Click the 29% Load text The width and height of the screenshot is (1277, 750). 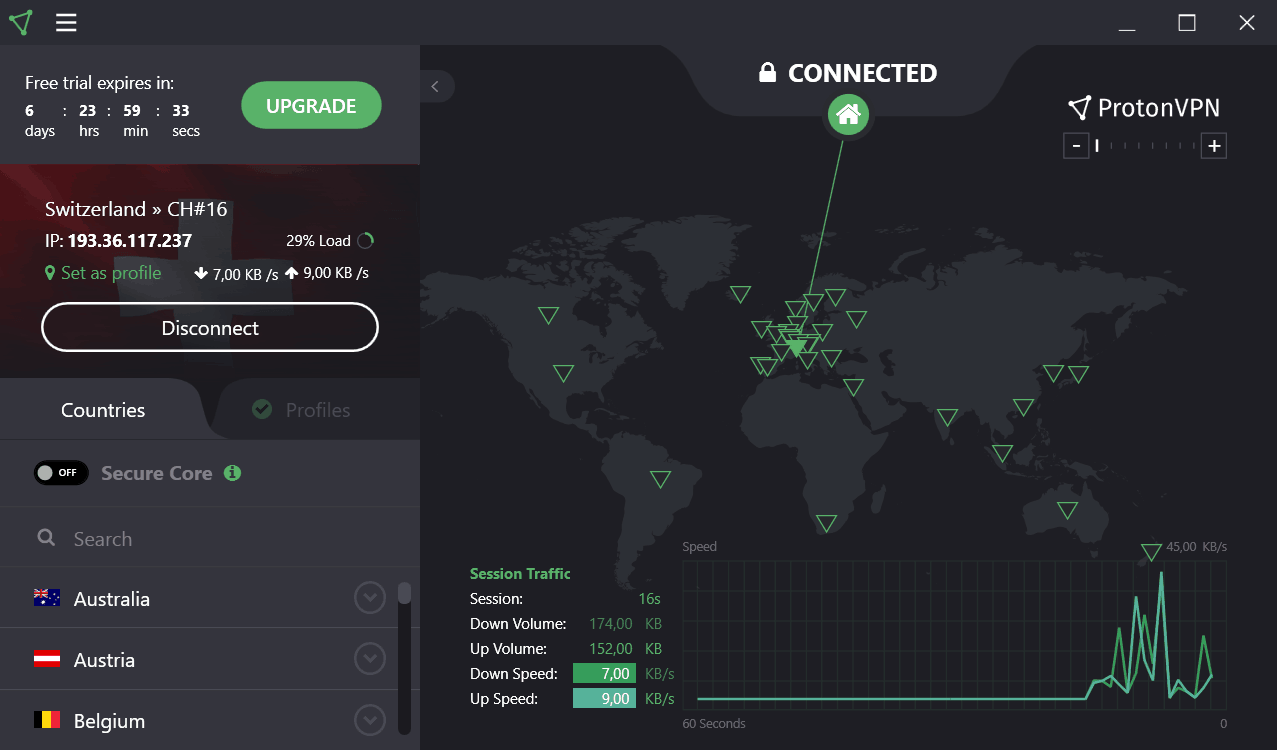[x=318, y=241]
